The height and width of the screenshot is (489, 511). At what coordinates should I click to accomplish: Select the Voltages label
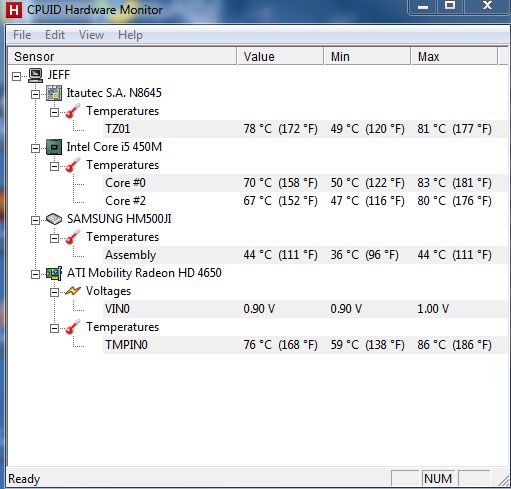click(108, 291)
